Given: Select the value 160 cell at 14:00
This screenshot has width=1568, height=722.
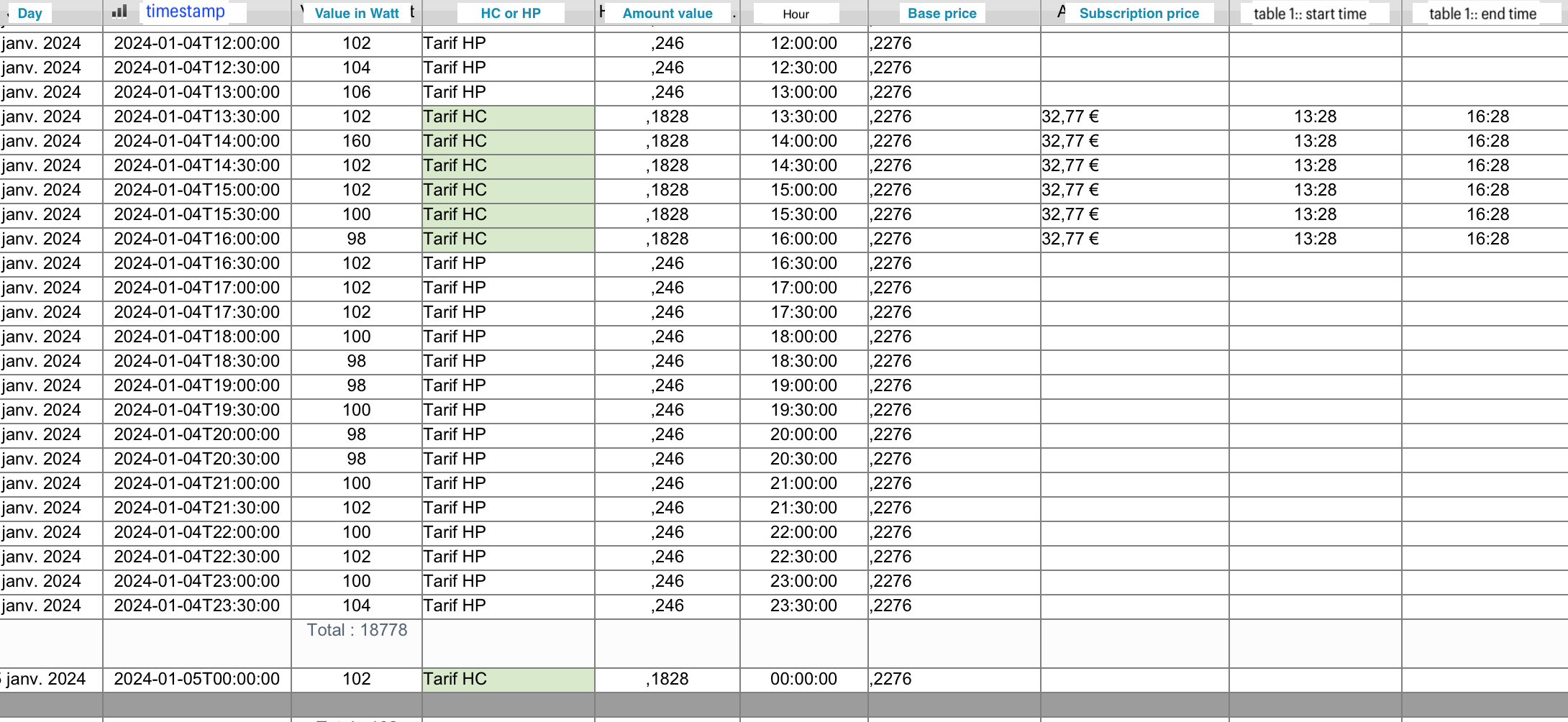Looking at the screenshot, I should pyautogui.click(x=357, y=141).
